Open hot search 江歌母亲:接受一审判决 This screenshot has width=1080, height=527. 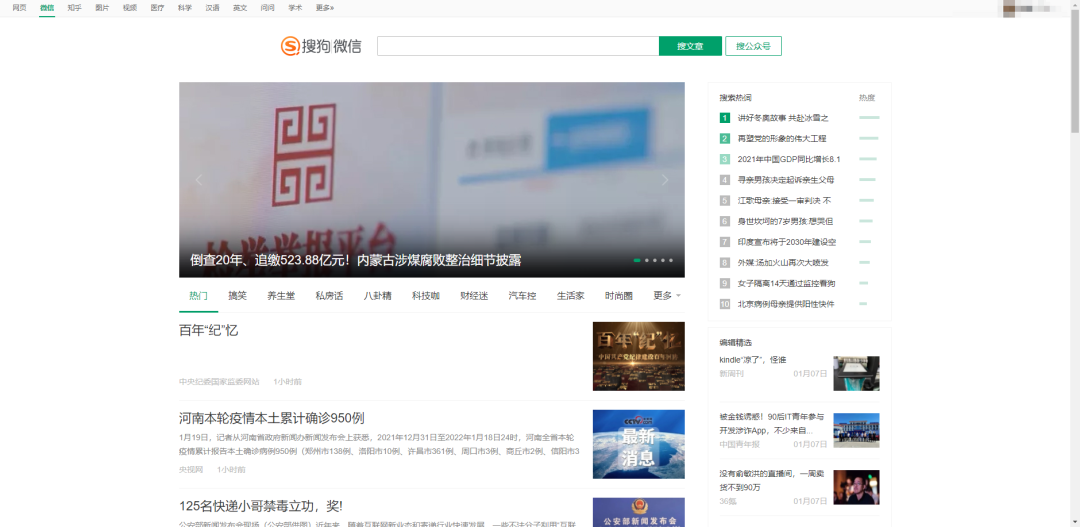785,200
